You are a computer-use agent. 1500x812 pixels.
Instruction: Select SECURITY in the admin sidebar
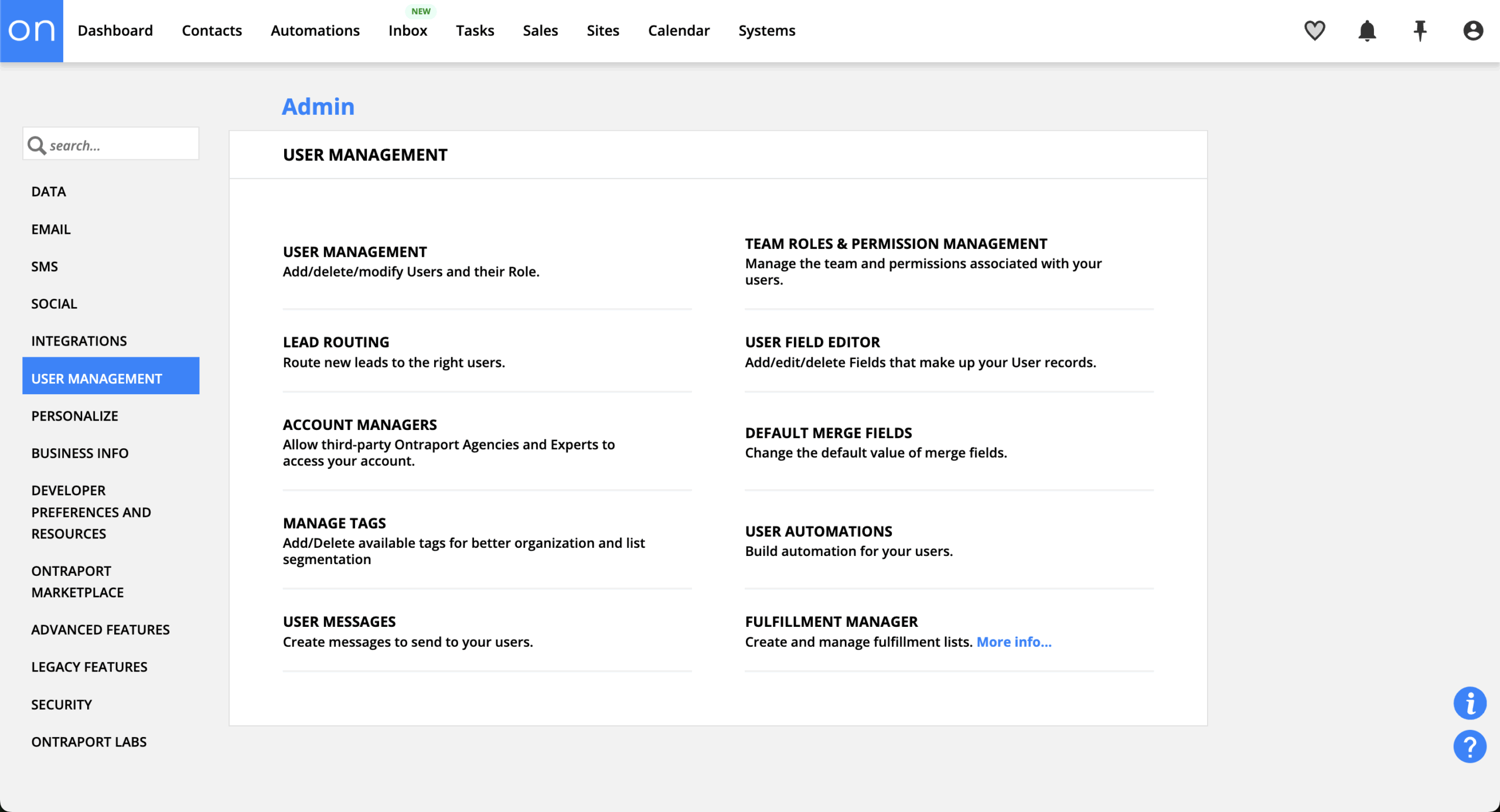pyautogui.click(x=62, y=704)
